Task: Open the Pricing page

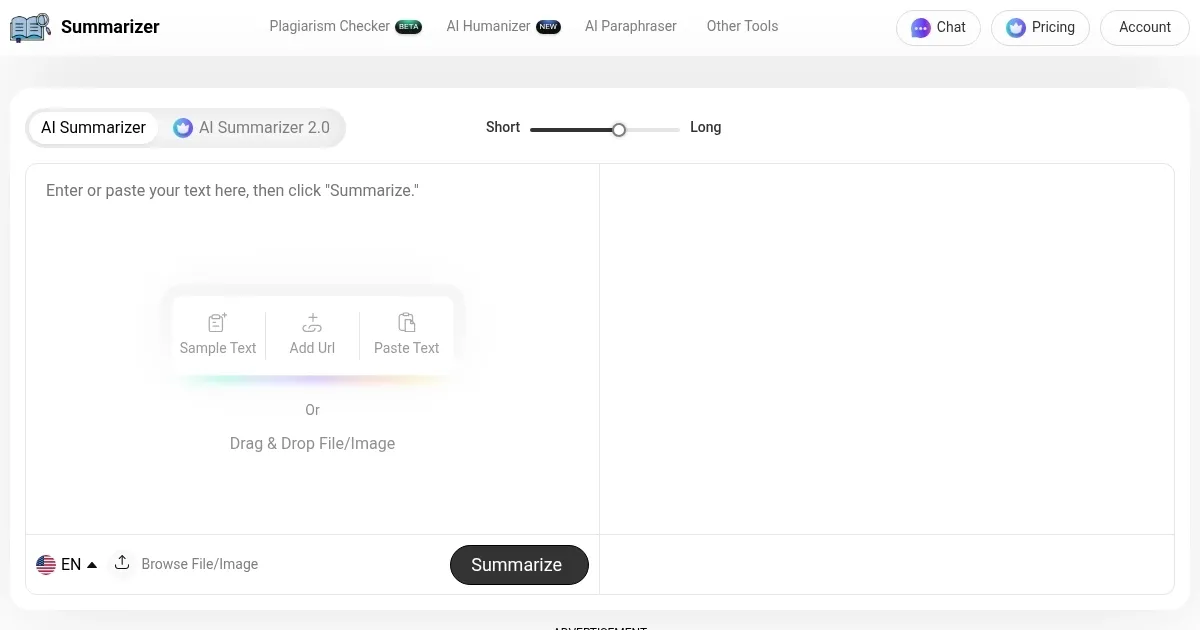Action: (x=1040, y=27)
